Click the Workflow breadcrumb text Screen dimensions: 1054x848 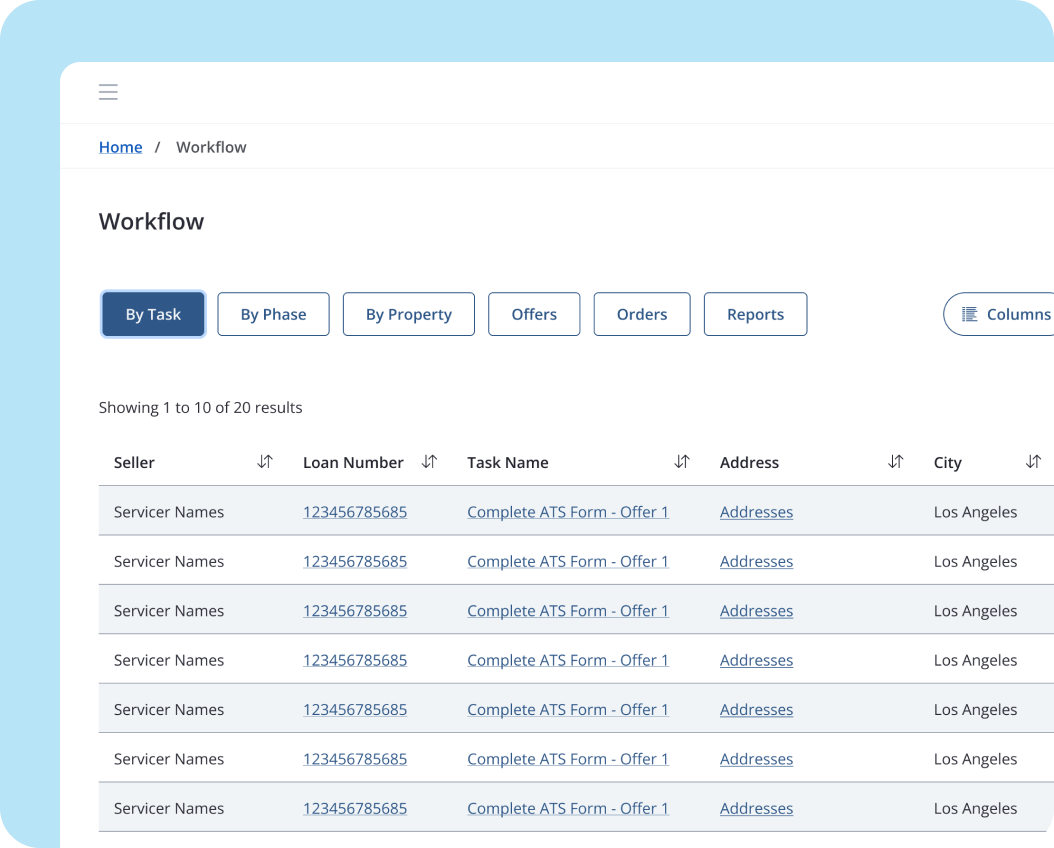(211, 147)
